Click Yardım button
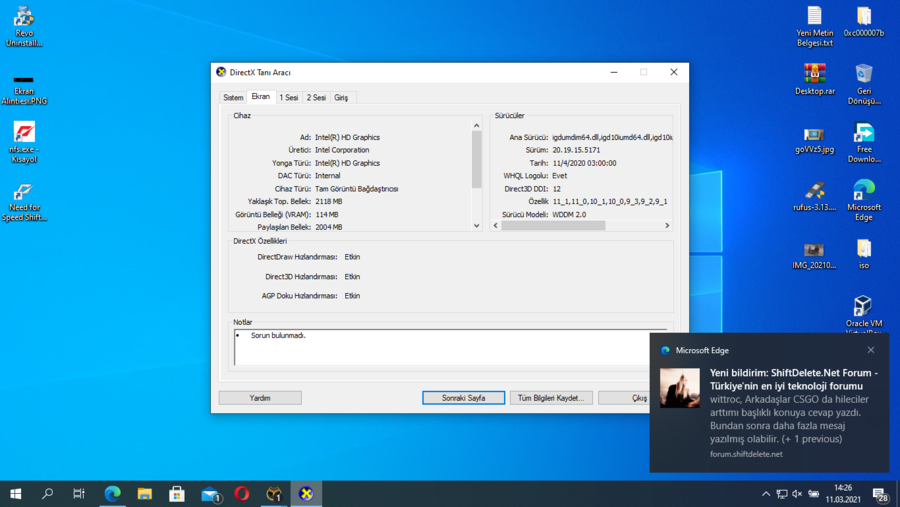Viewport: 900px width, 507px height. (x=260, y=398)
